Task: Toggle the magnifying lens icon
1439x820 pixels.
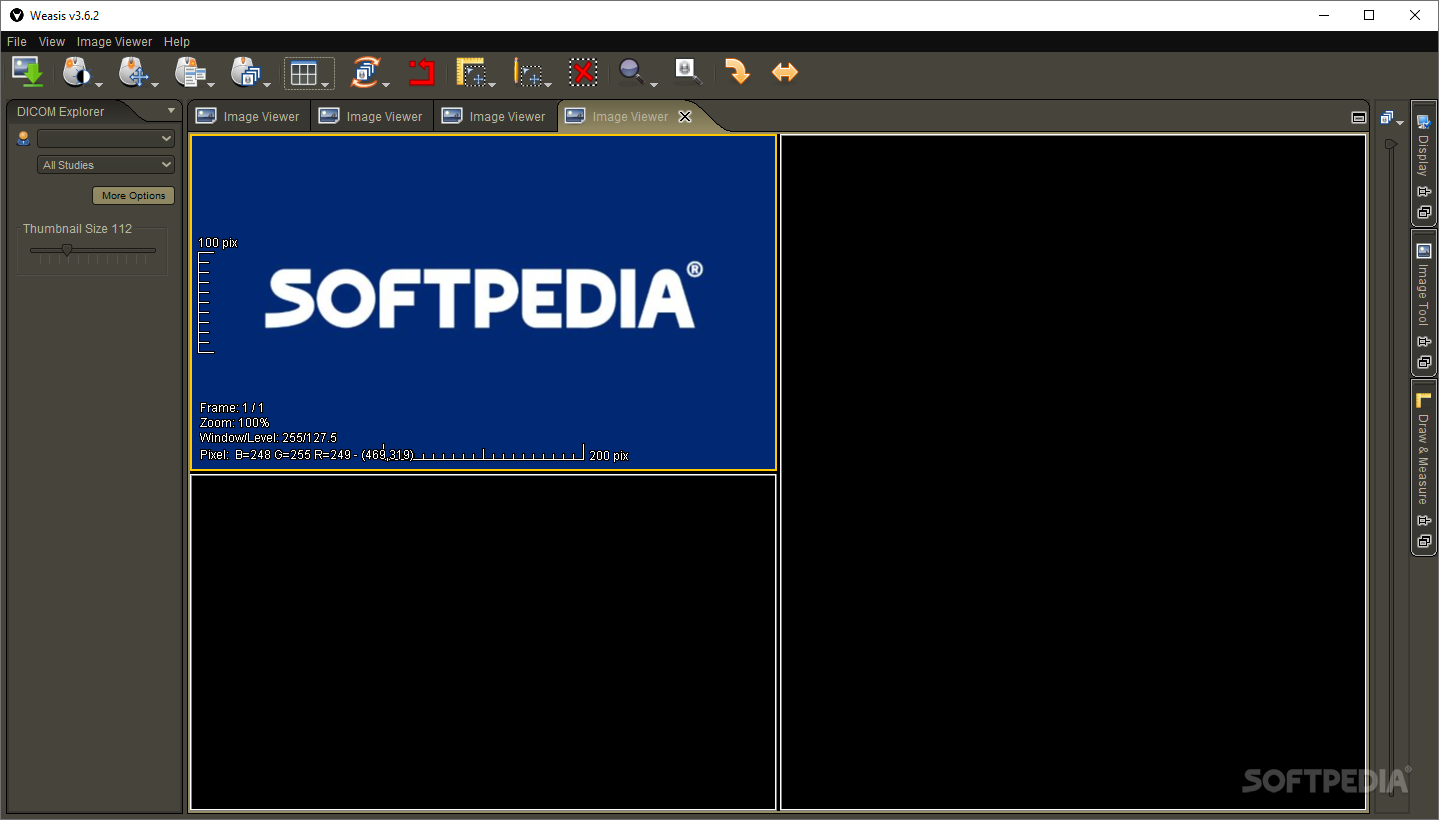Action: pos(688,71)
